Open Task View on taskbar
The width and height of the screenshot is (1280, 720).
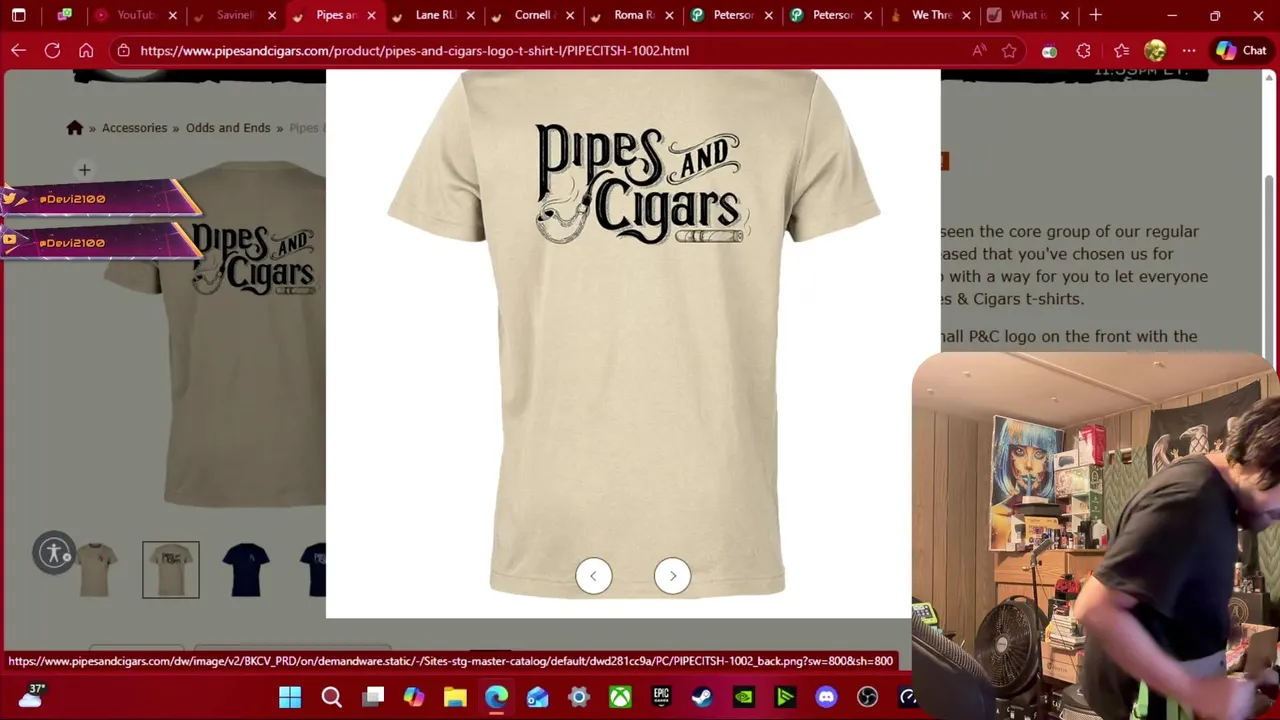point(373,697)
